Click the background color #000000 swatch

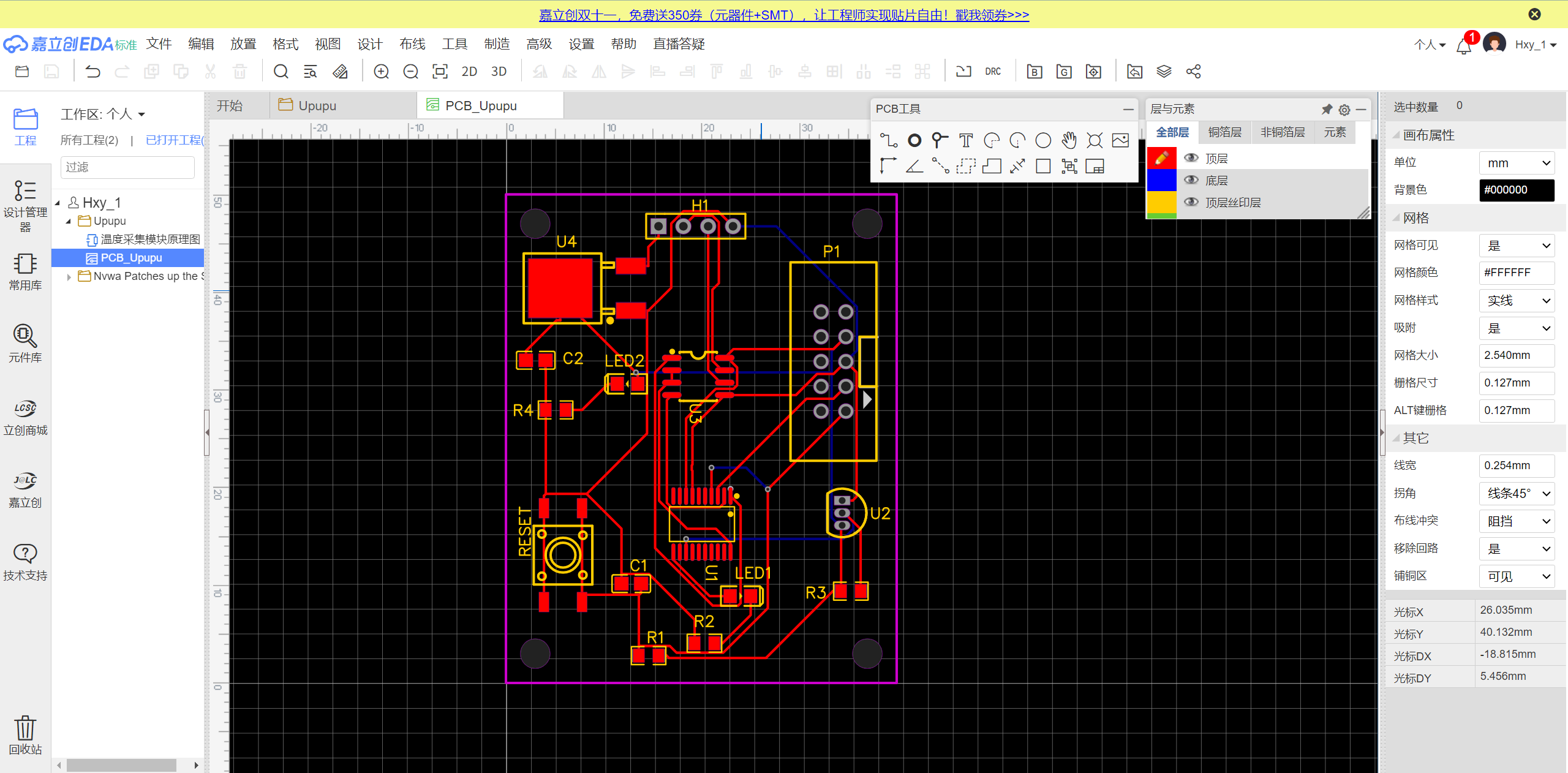coord(1517,190)
